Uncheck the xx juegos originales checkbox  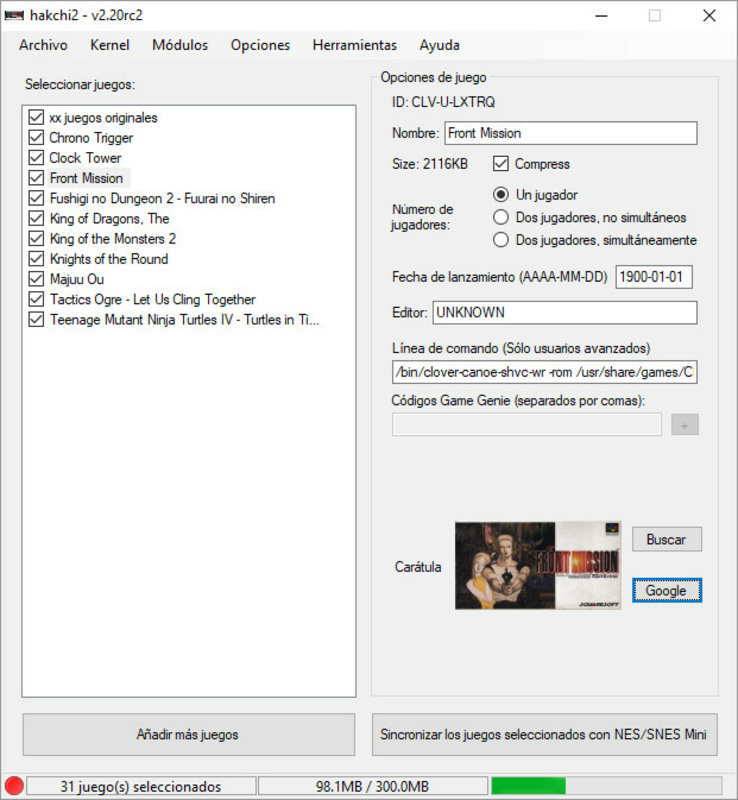tap(36, 117)
